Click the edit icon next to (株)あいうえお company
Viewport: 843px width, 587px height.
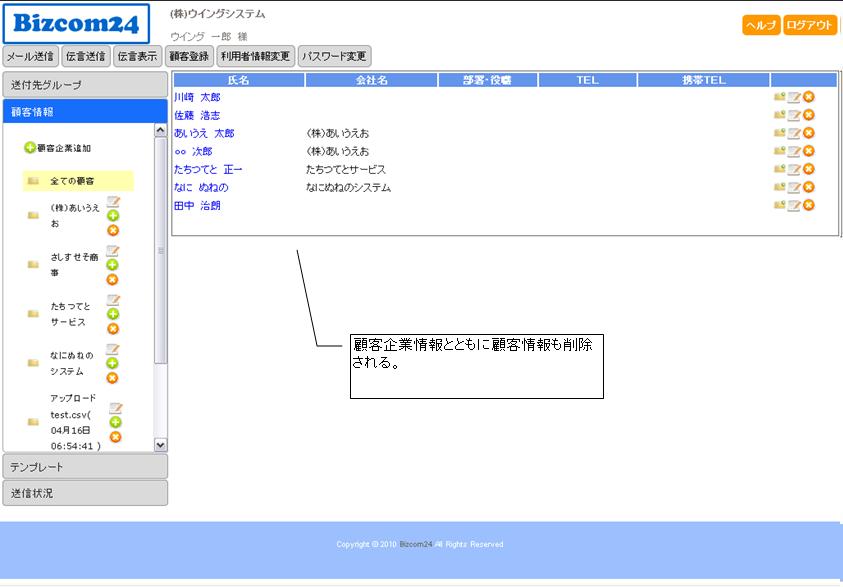tap(113, 202)
